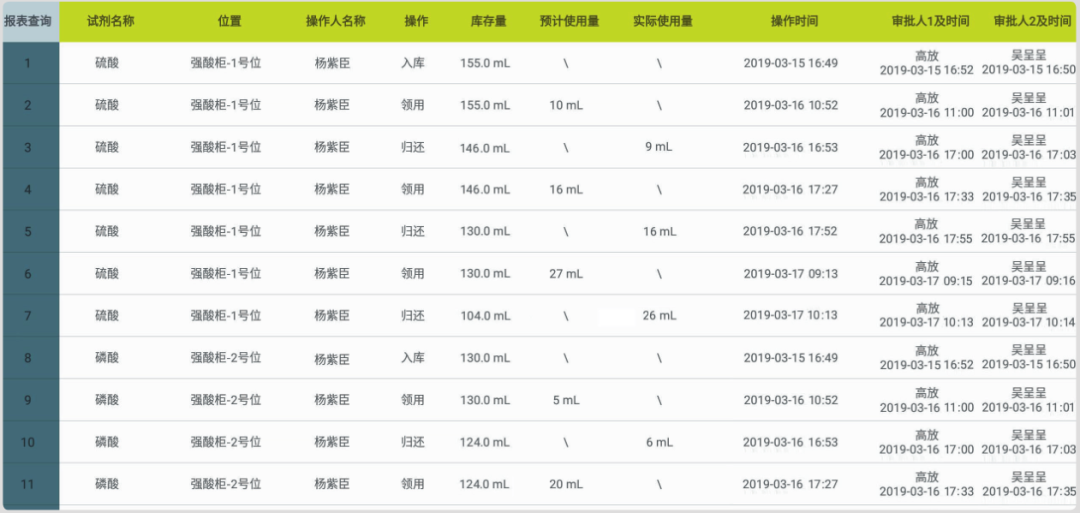Click 155.0 mL stock in row 1
The image size is (1080, 513).
tap(485, 63)
